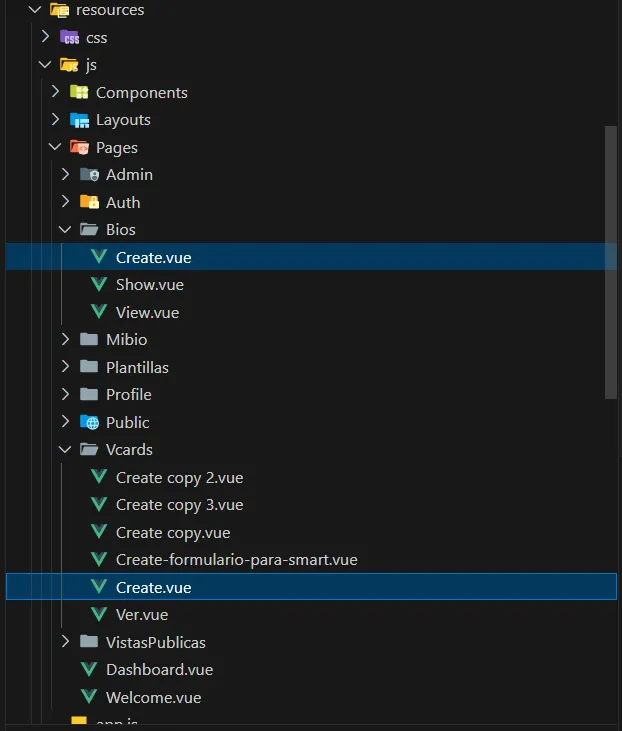Click the Layouts folder icon
The image size is (622, 731).
click(79, 120)
